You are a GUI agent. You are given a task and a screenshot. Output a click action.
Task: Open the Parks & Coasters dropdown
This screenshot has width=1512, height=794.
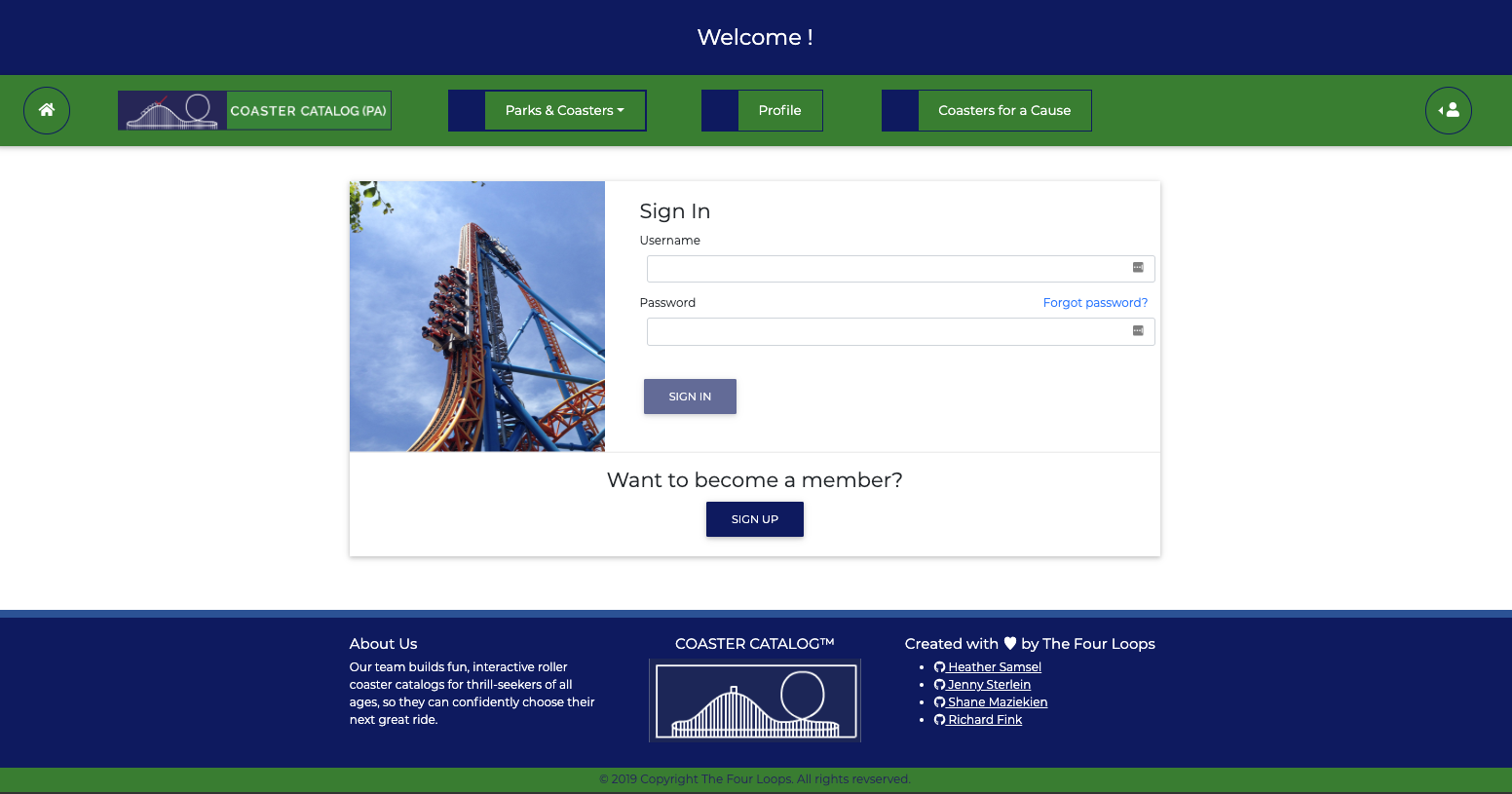[565, 110]
